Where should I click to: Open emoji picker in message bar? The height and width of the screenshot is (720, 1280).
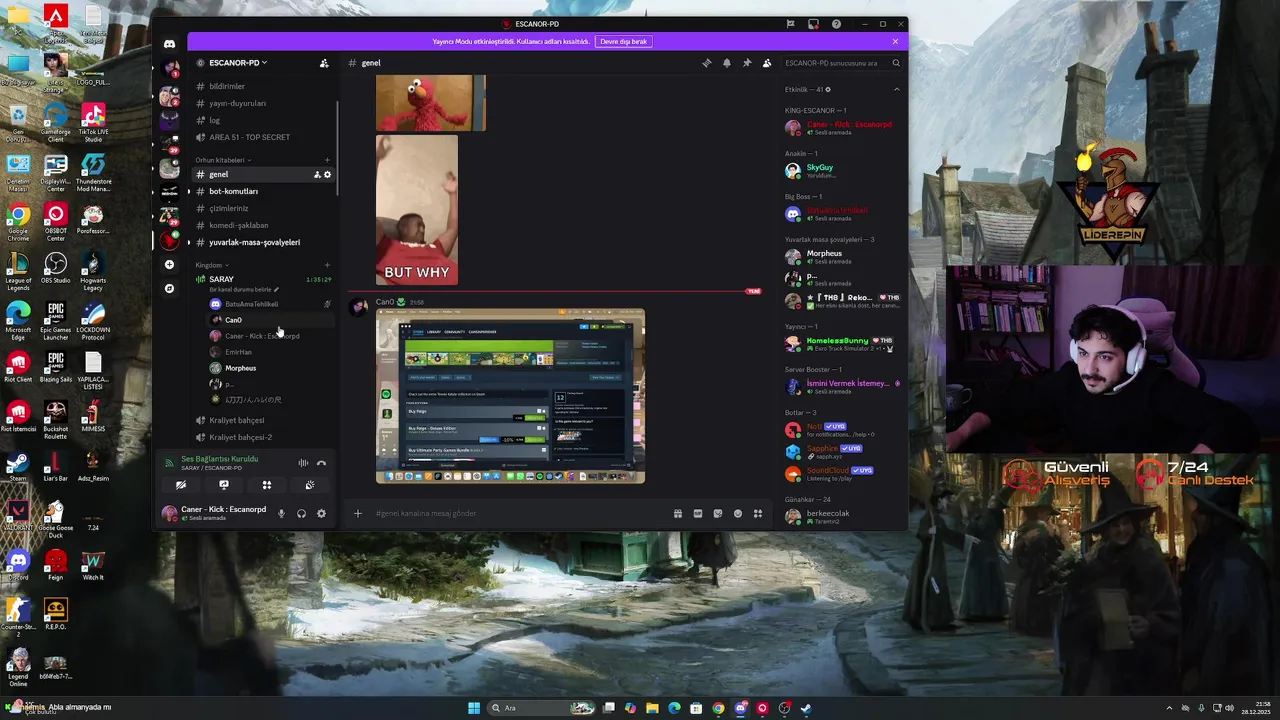(738, 514)
